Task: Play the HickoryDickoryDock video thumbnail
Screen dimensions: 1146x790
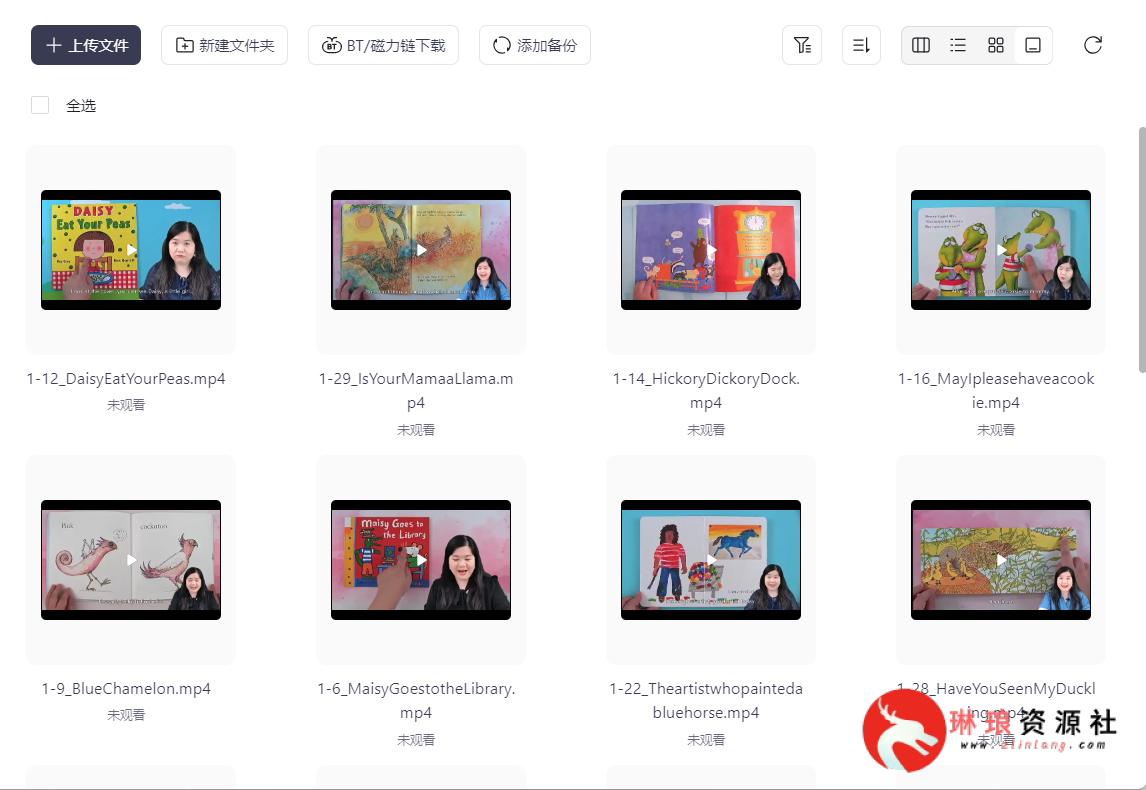Action: [x=711, y=250]
